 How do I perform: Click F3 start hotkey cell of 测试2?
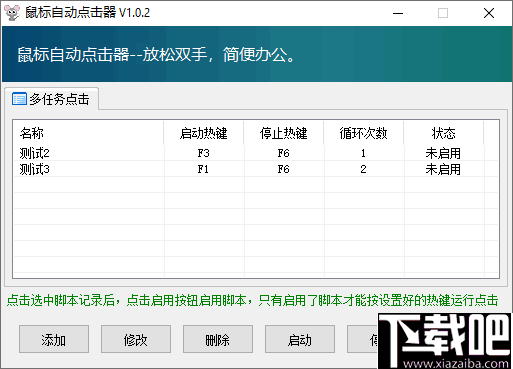coord(204,153)
